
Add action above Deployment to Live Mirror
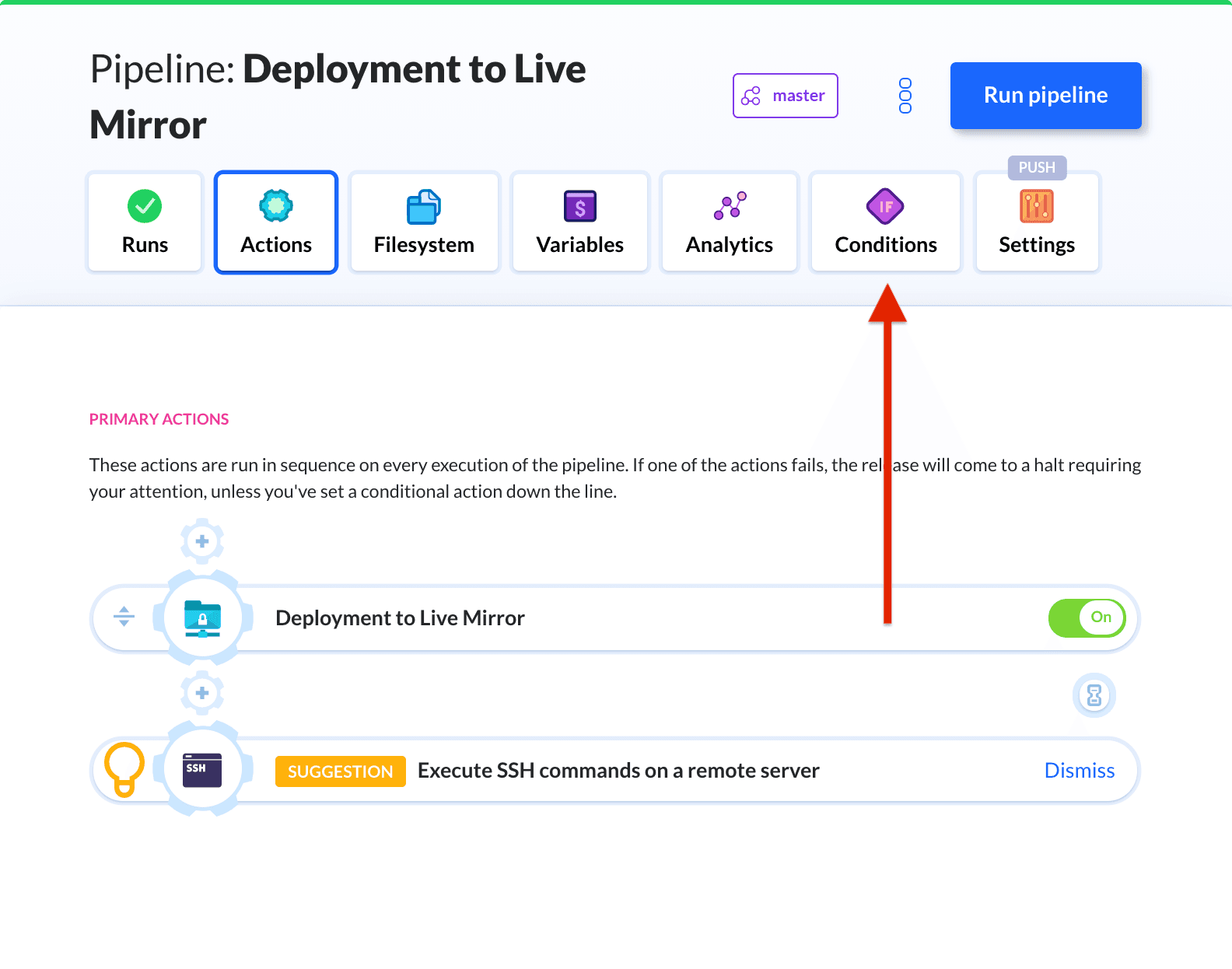point(202,541)
